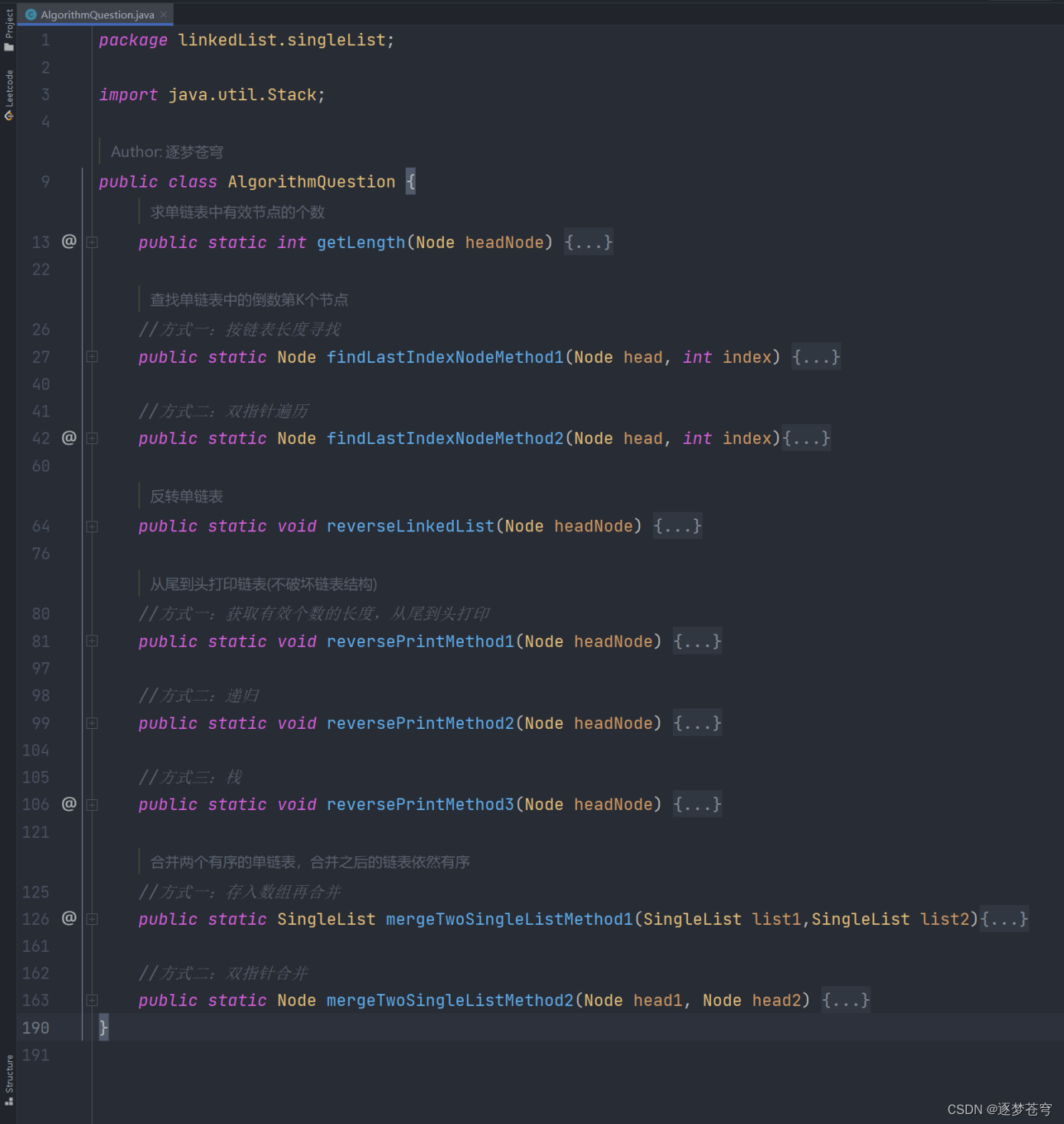Close the AlgorithmQuestion.java tab
1064x1124 pixels.
(164, 15)
